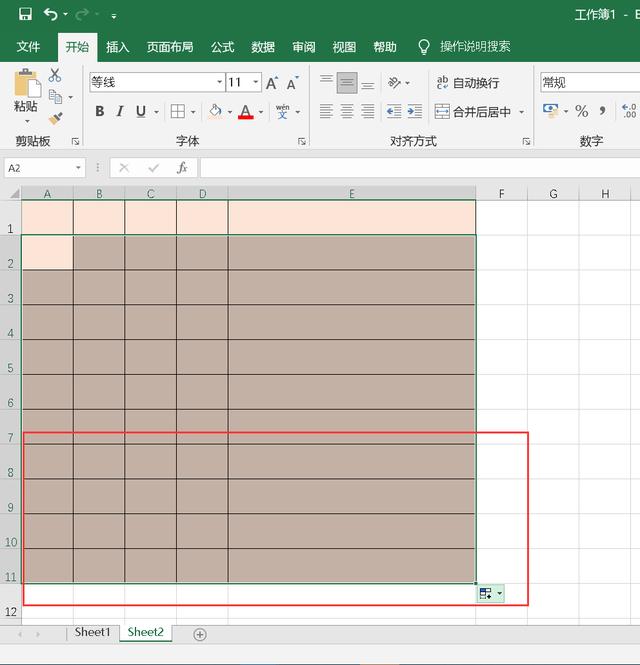This screenshot has height=665, width=640.
Task: Decrease indent icon
Action: click(394, 112)
